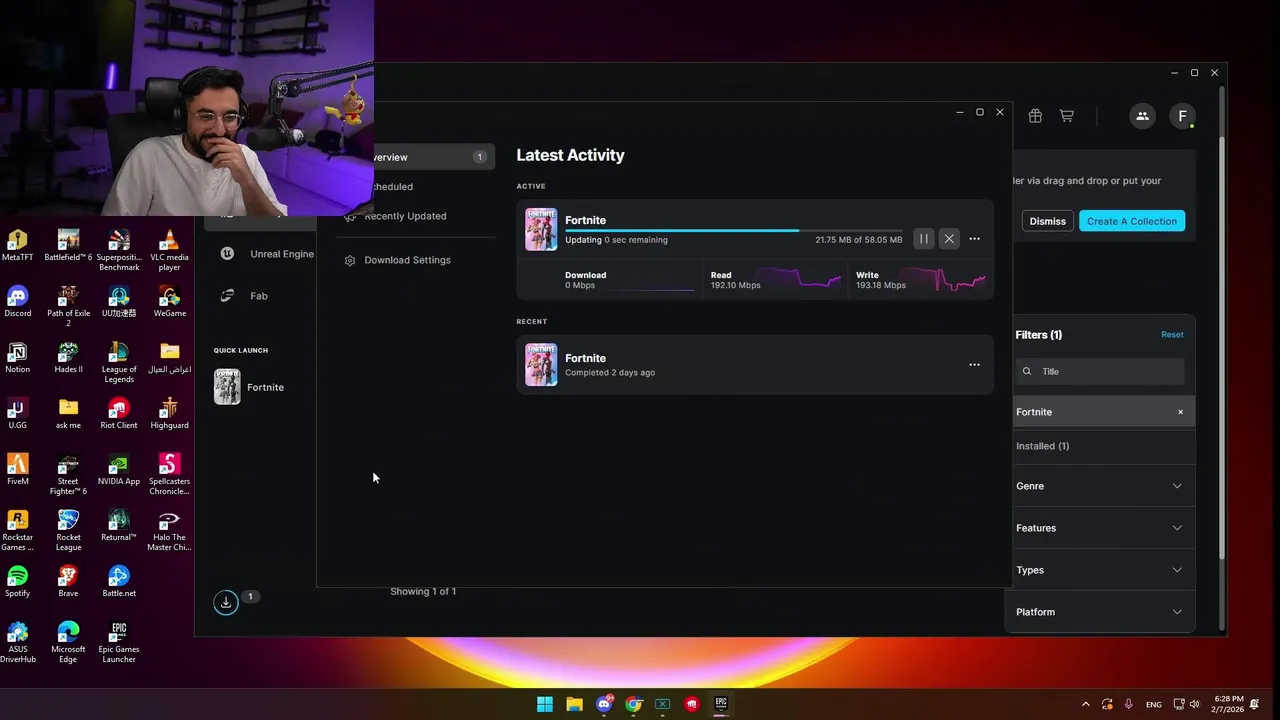Select the Street Fighter 6 desktop icon

[x=68, y=474]
